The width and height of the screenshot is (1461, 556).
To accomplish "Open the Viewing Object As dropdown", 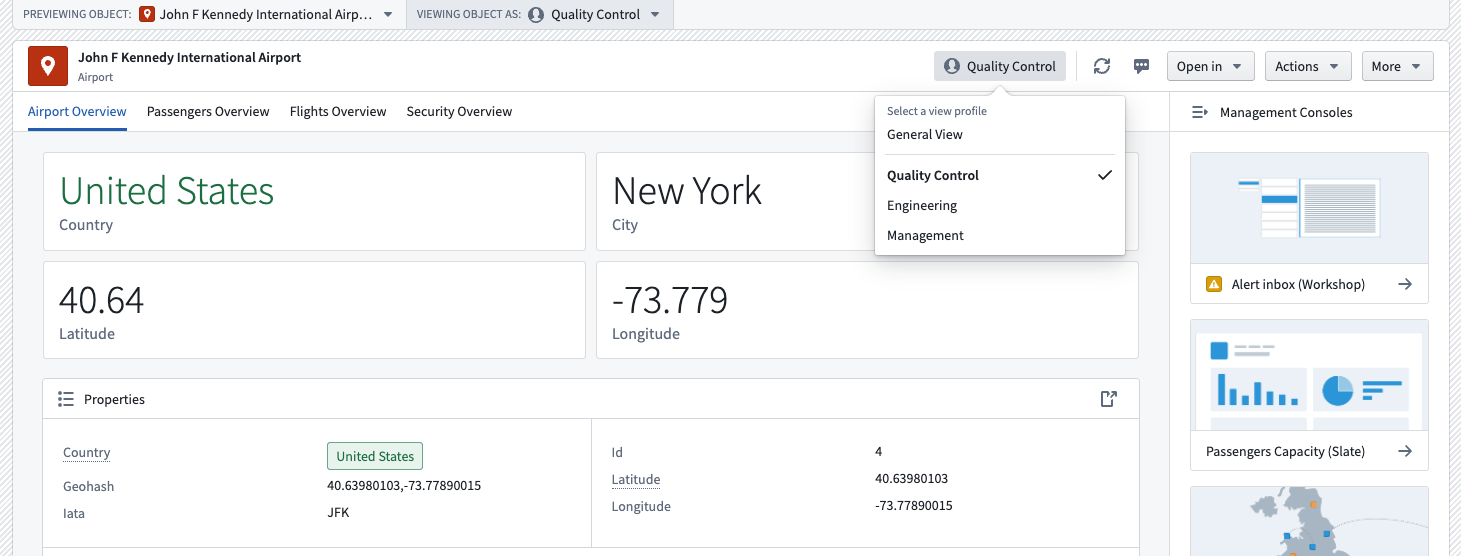I will click(x=595, y=14).
